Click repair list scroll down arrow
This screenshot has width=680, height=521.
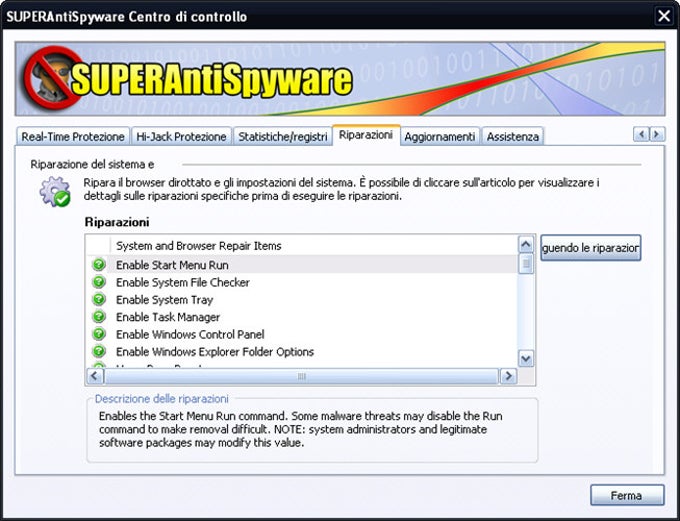[x=526, y=359]
